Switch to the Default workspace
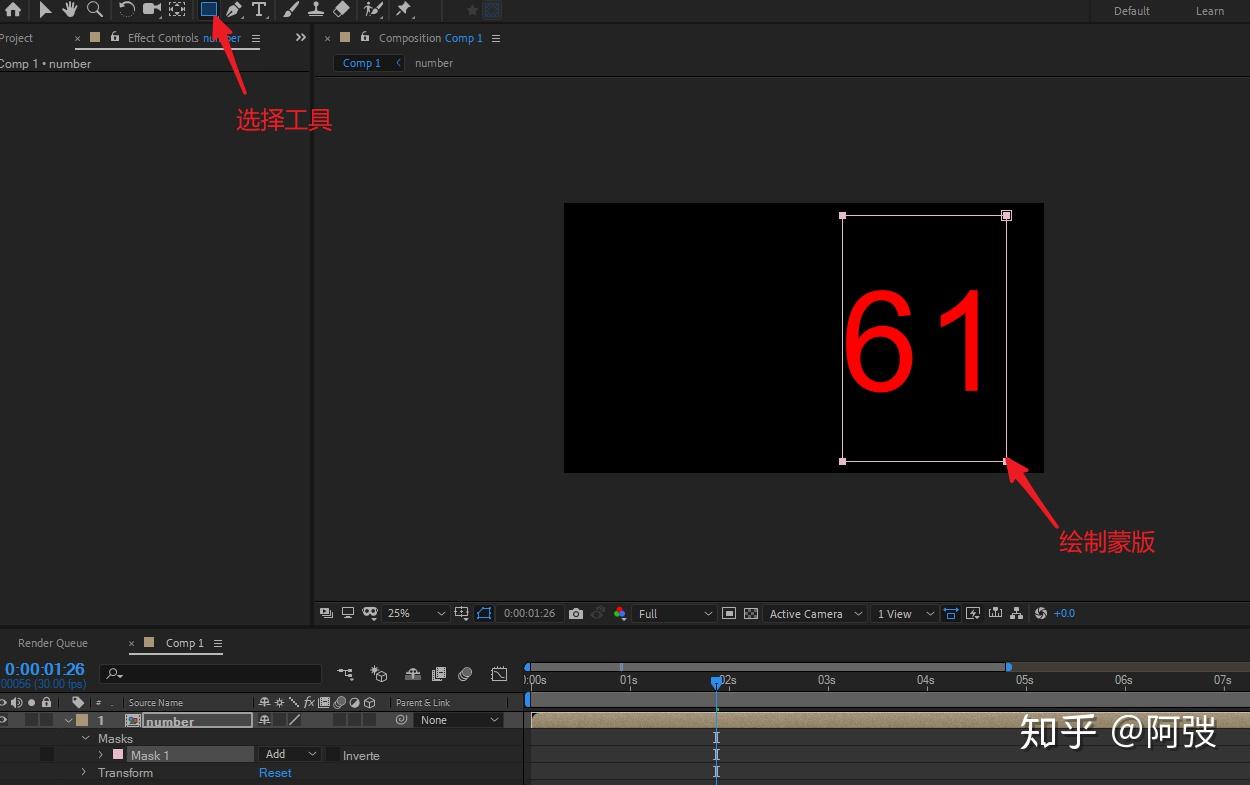This screenshot has width=1250, height=785. [1132, 11]
